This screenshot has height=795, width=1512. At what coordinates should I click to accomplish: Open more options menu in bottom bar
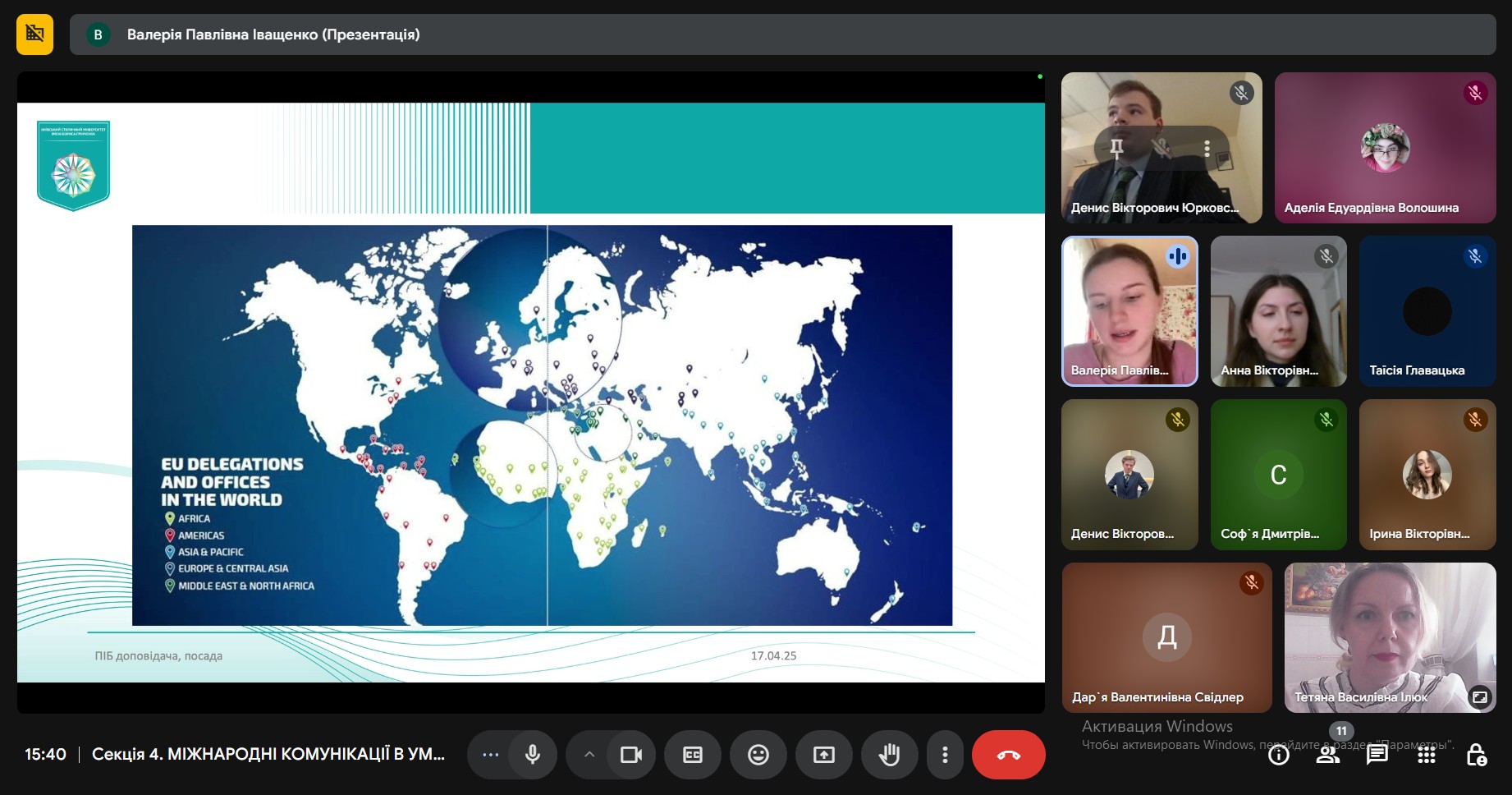click(945, 755)
